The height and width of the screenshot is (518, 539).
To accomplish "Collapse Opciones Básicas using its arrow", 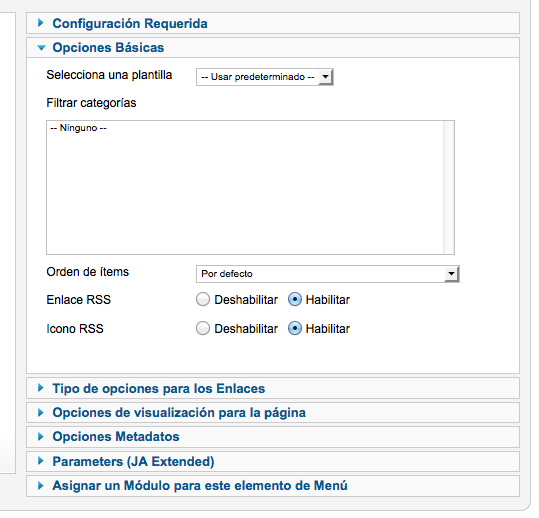I will 41,48.
